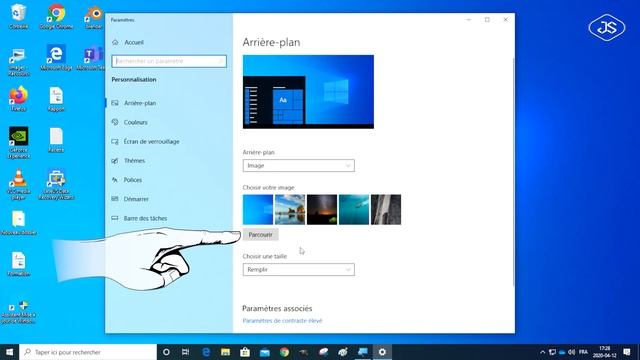This screenshot has width=640, height=360.
Task: Expand the Choisir une taille Remplir dropdown
Action: pyautogui.click(x=298, y=269)
